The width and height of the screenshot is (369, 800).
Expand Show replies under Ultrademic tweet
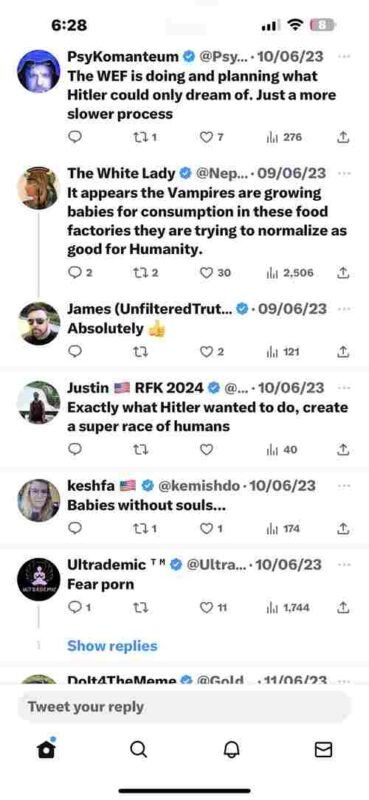point(112,646)
